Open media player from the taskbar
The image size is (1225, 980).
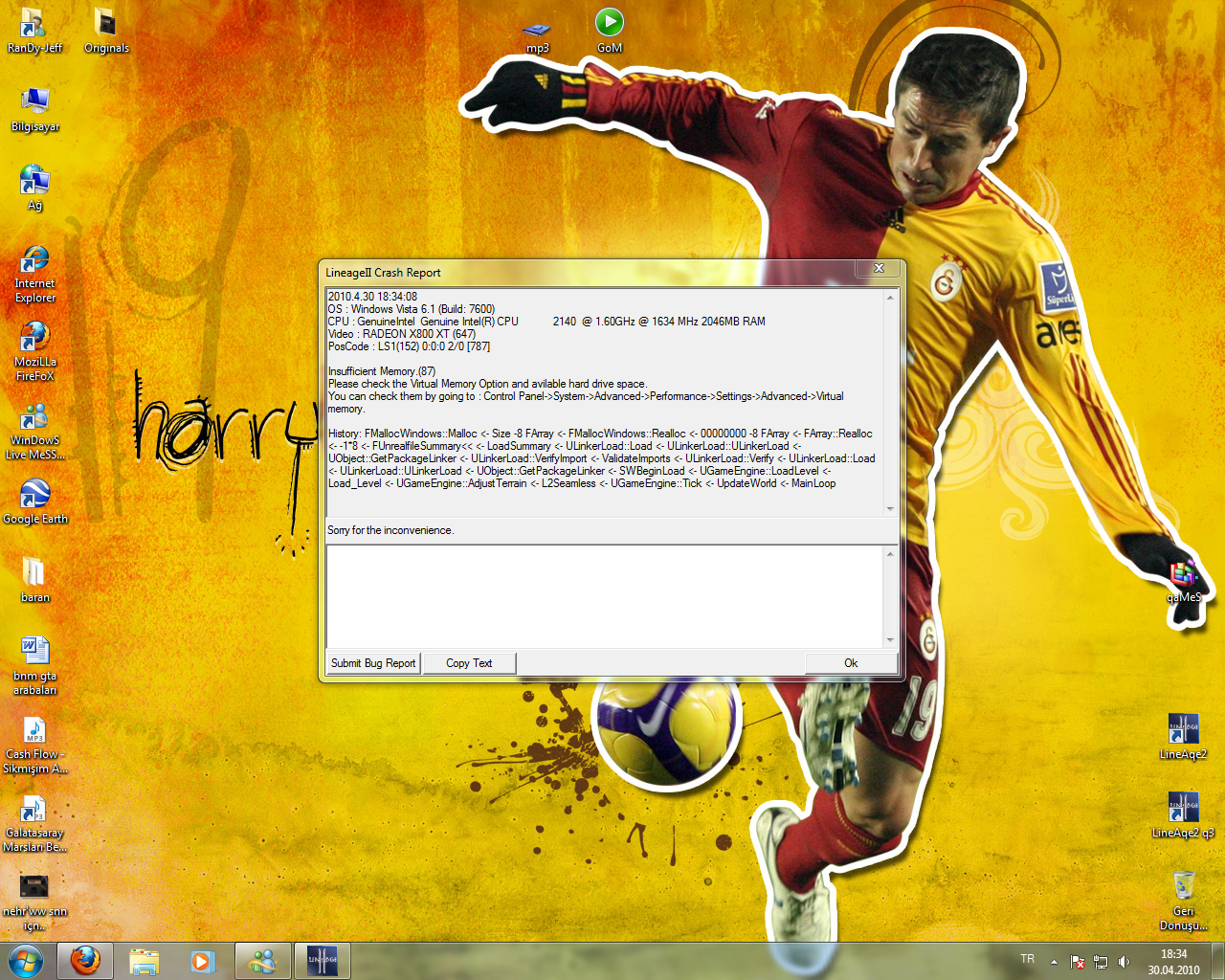202,961
